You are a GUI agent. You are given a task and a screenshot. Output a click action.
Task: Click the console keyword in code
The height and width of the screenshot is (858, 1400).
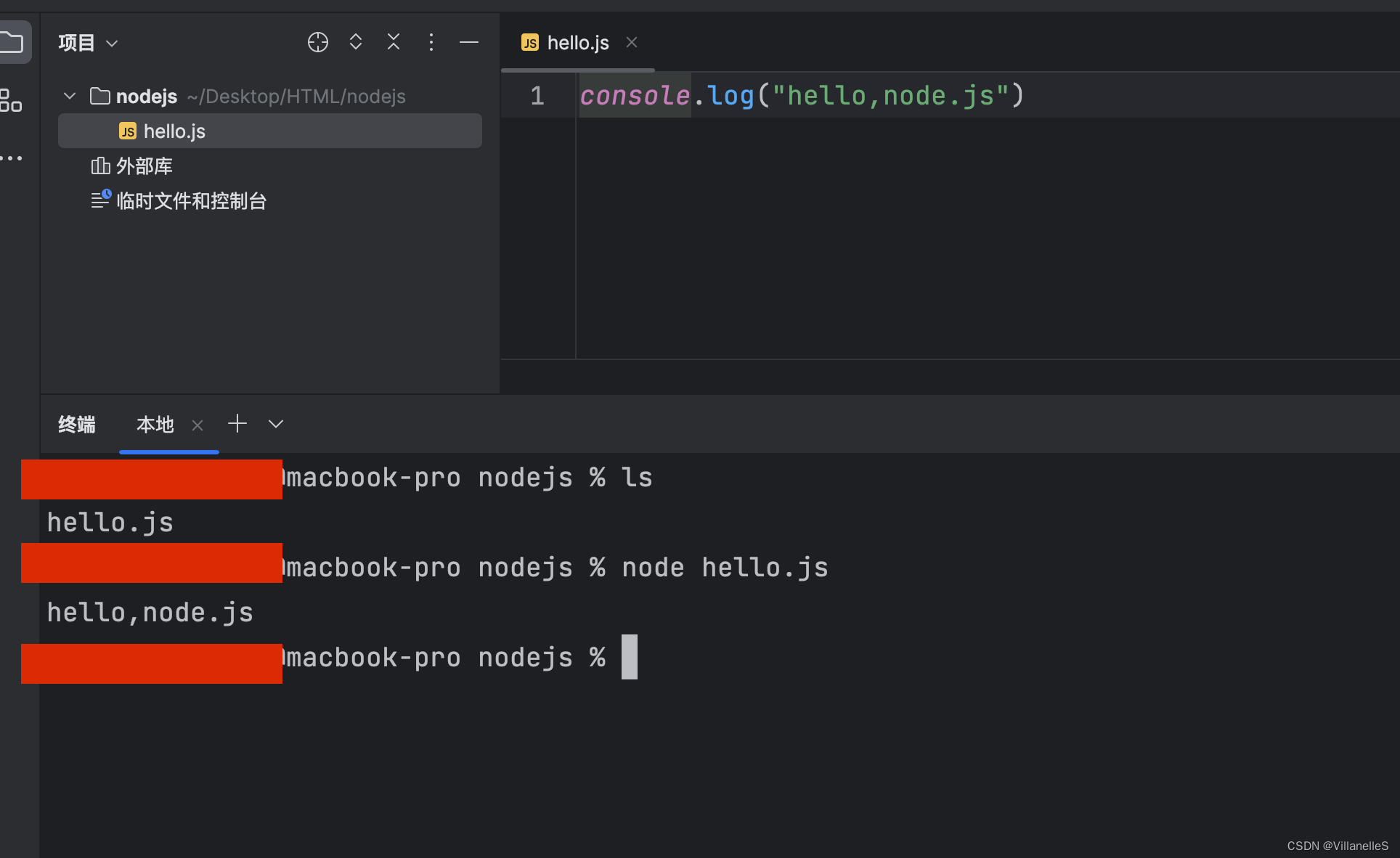coord(635,96)
